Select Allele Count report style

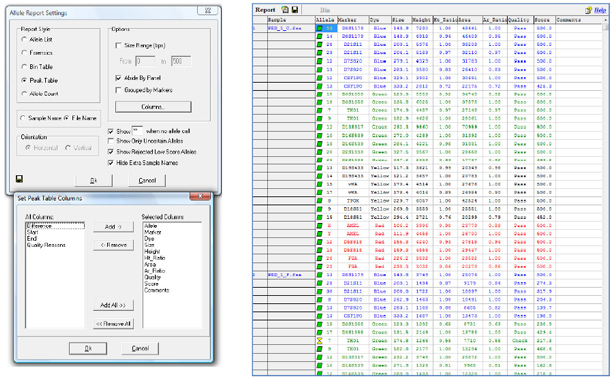click(24, 93)
